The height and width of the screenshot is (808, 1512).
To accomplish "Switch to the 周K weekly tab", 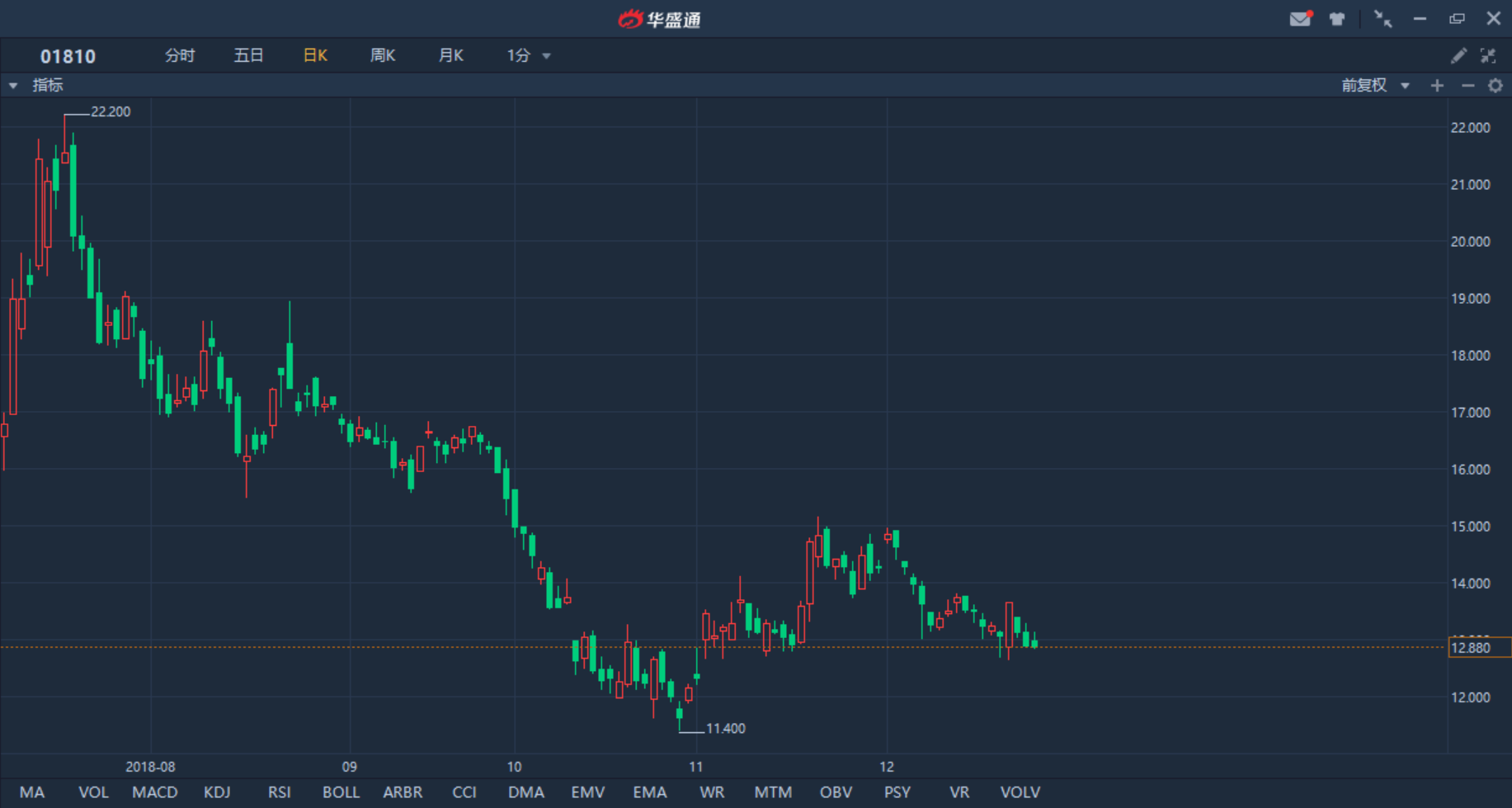I will pos(383,55).
